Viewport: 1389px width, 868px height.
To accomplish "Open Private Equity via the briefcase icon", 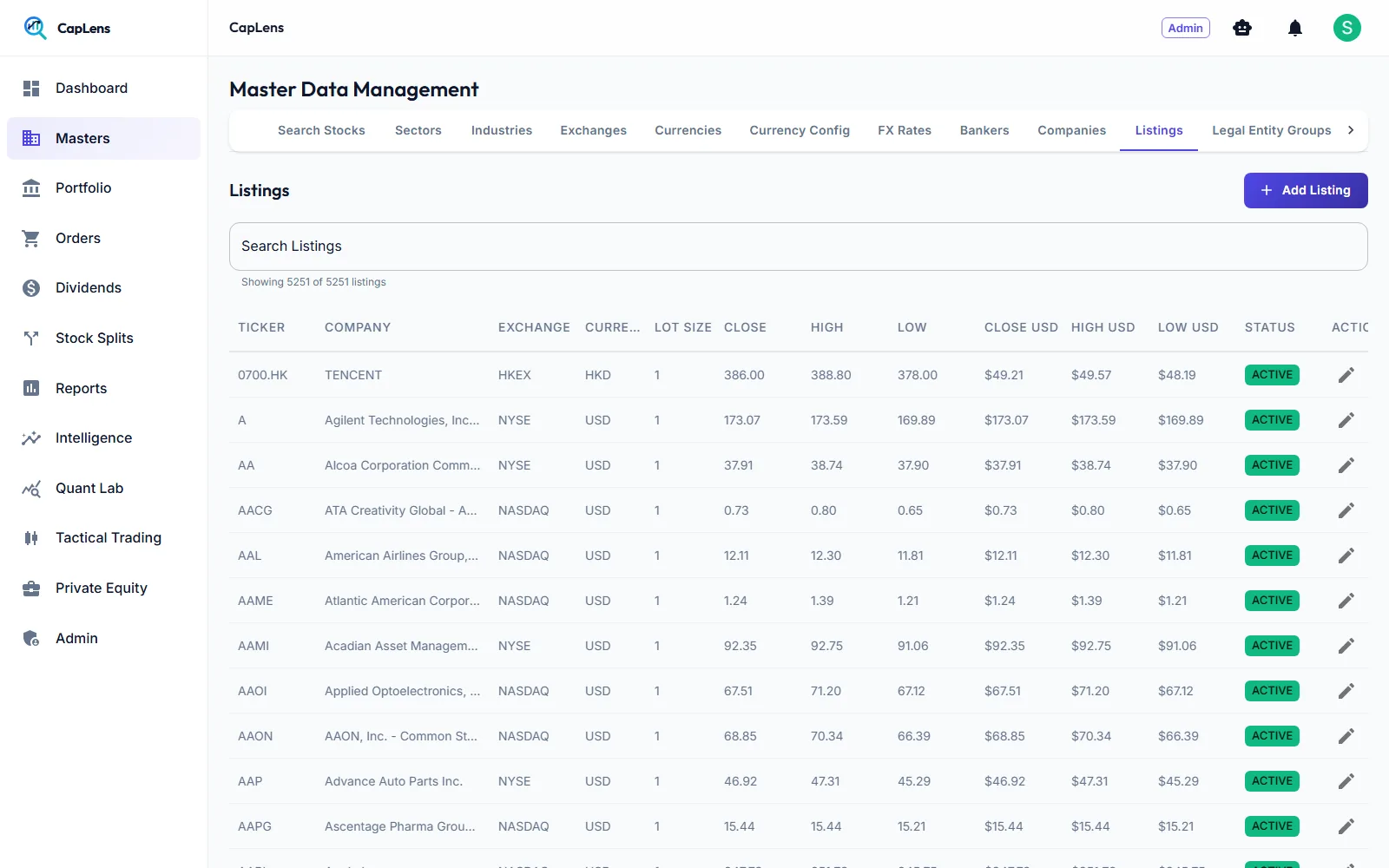I will [x=31, y=589].
